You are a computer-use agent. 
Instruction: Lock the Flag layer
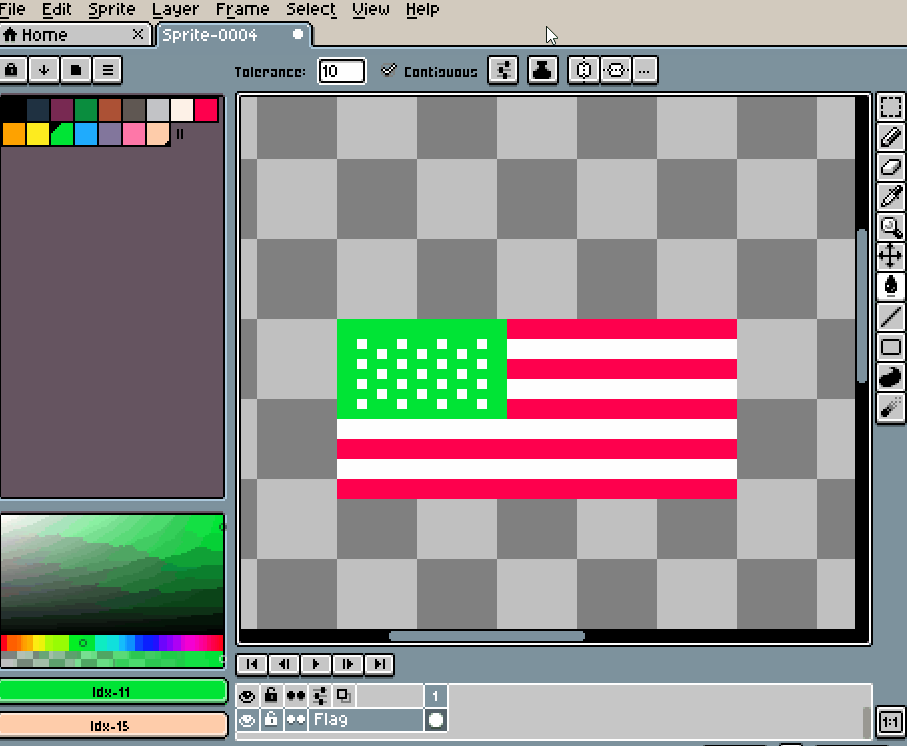pos(271,720)
